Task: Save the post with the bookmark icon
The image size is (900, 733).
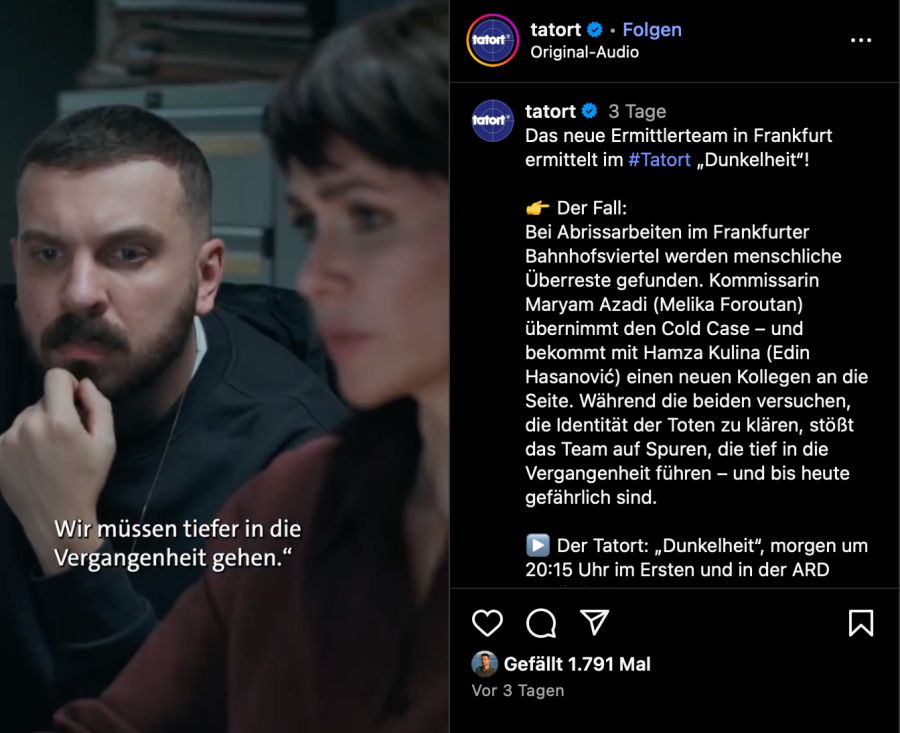Action: pos(861,623)
